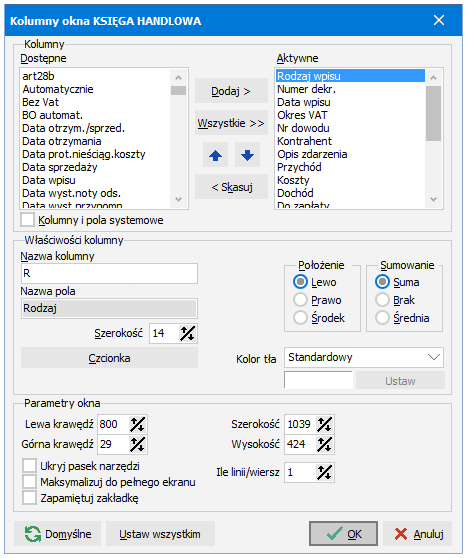The image size is (467, 558).
Task: Choose Średnia summation option
Action: [382, 317]
